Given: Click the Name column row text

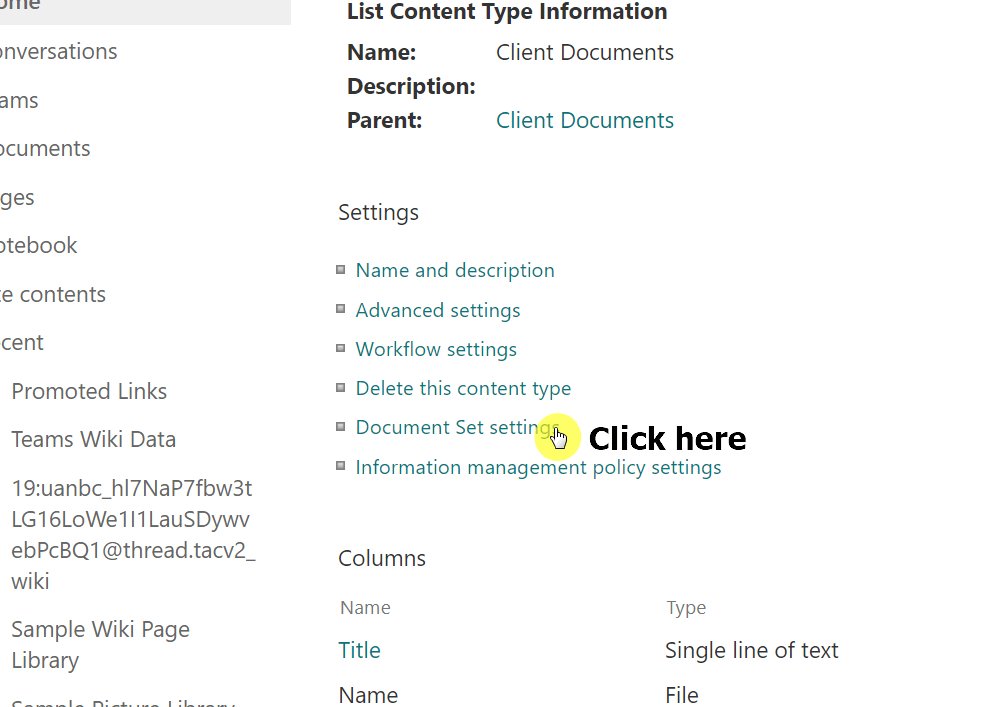Looking at the screenshot, I should tap(368, 695).
